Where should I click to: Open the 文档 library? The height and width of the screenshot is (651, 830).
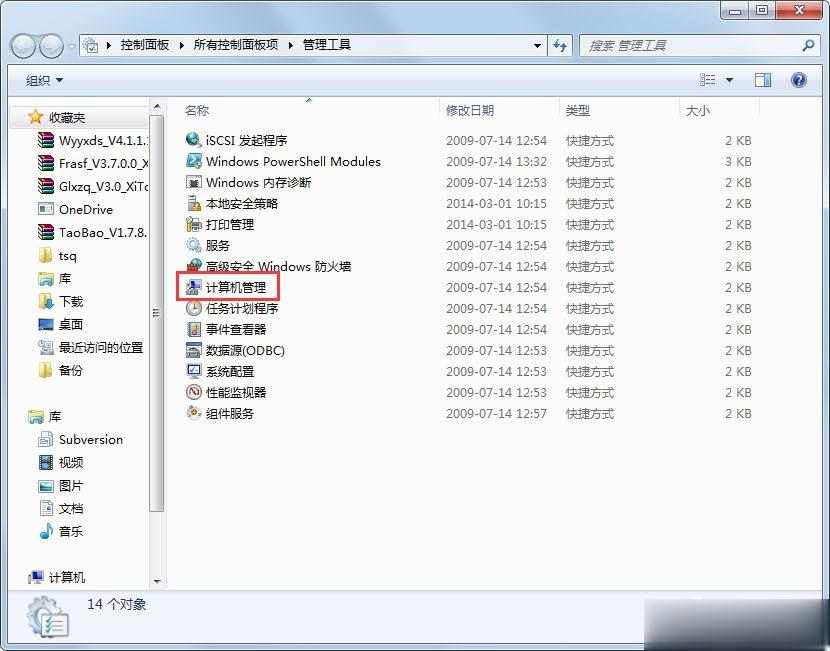tap(61, 508)
